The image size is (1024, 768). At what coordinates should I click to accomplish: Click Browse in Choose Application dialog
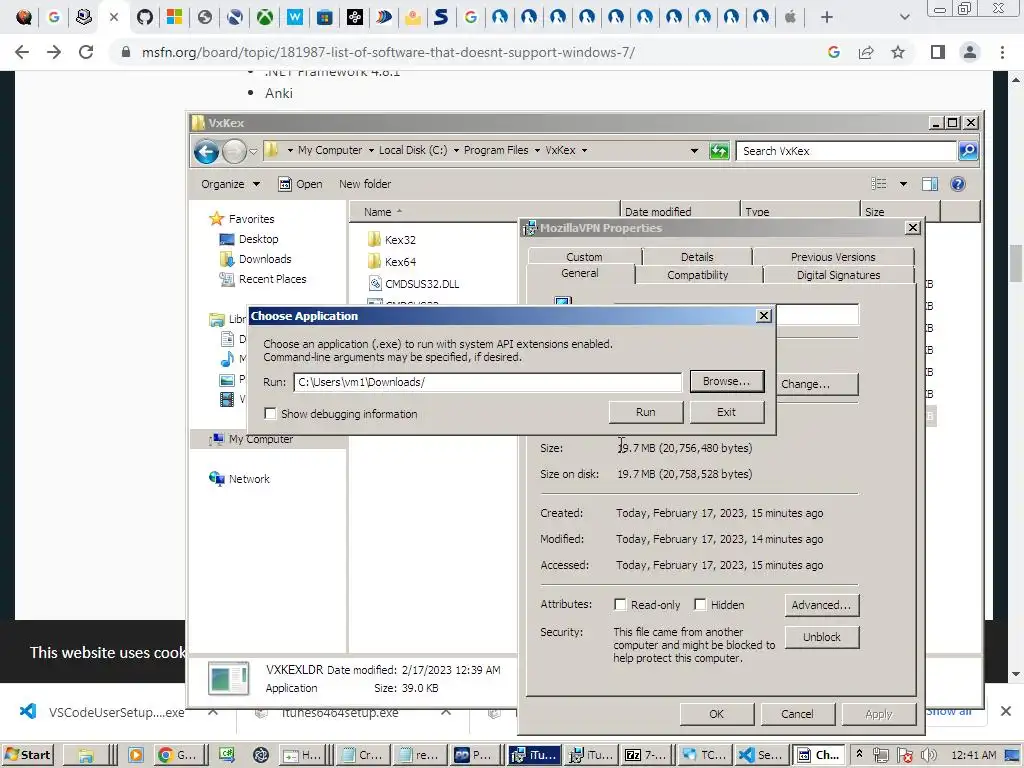click(726, 381)
